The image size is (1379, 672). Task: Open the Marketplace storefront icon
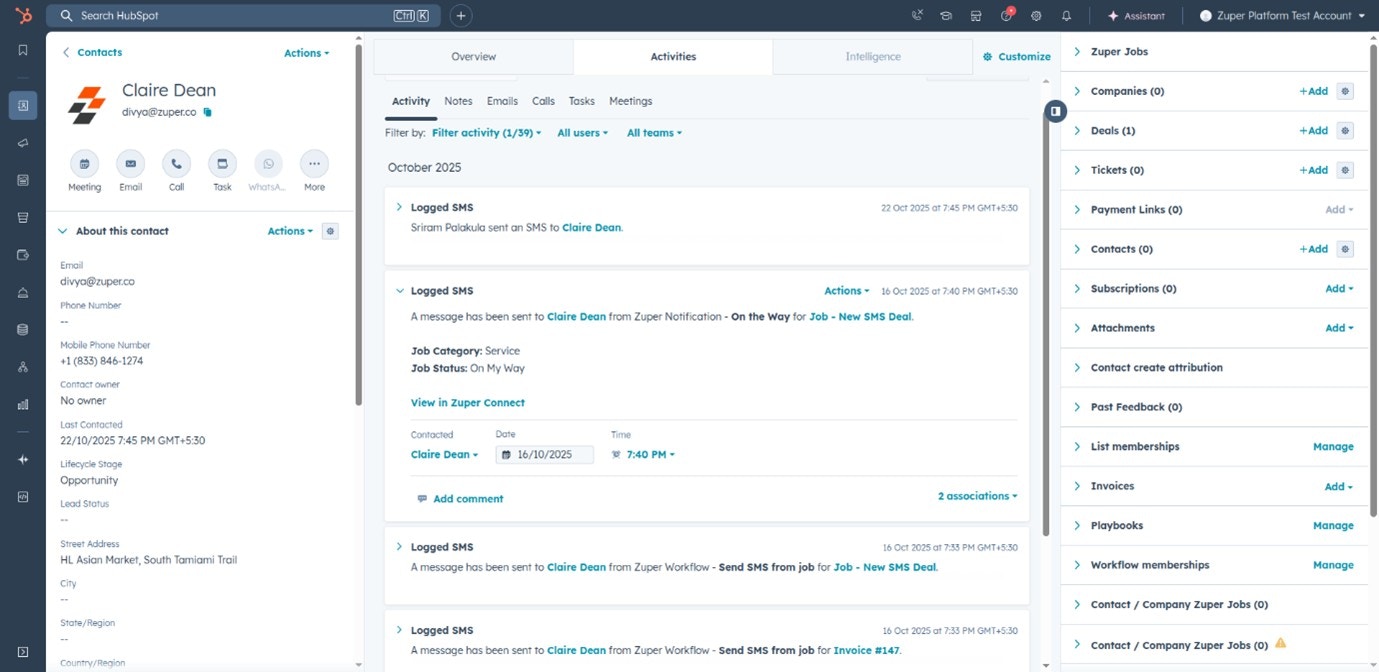coord(976,15)
